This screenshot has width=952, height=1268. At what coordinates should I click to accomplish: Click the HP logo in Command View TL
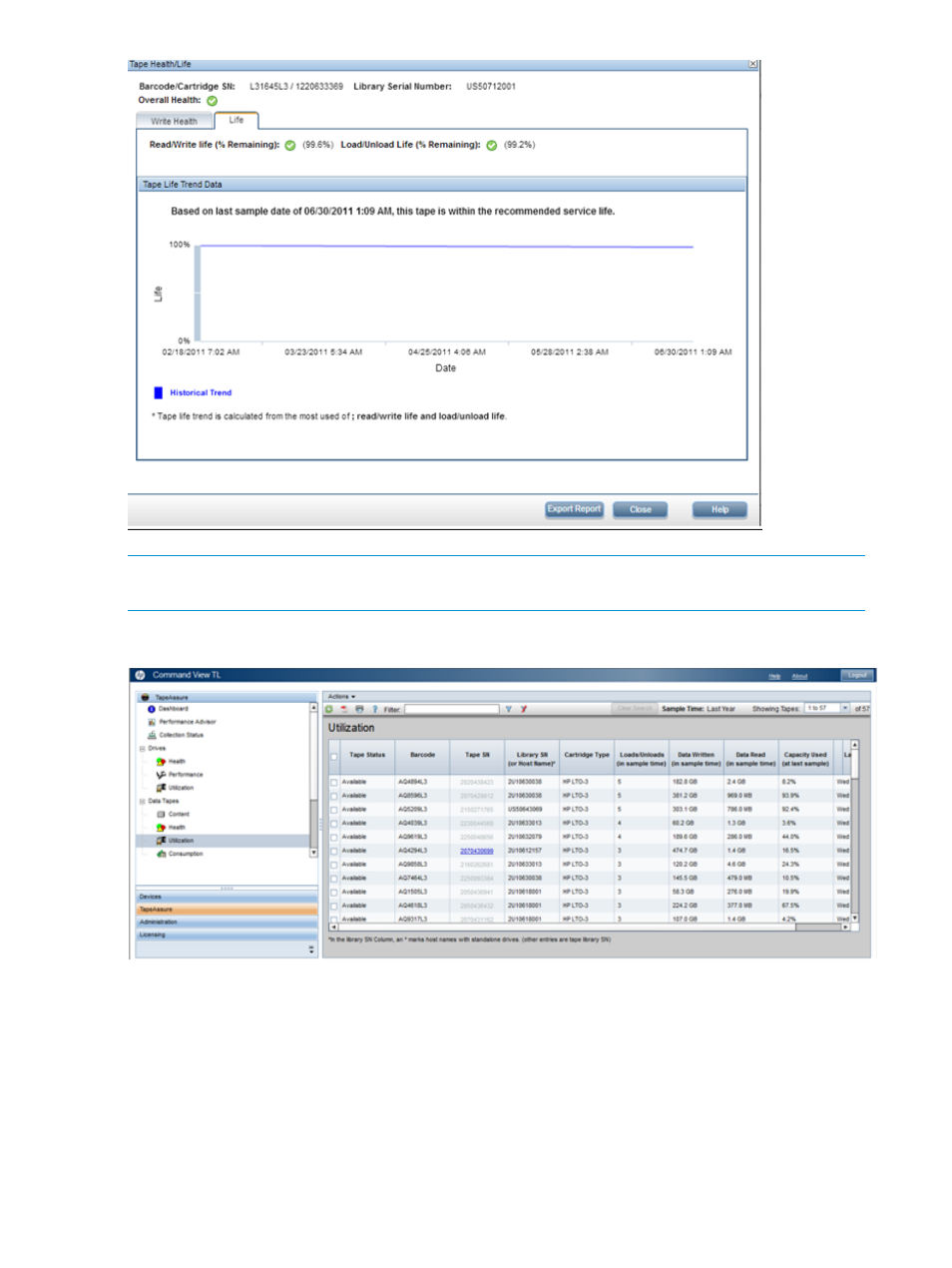[x=141, y=675]
